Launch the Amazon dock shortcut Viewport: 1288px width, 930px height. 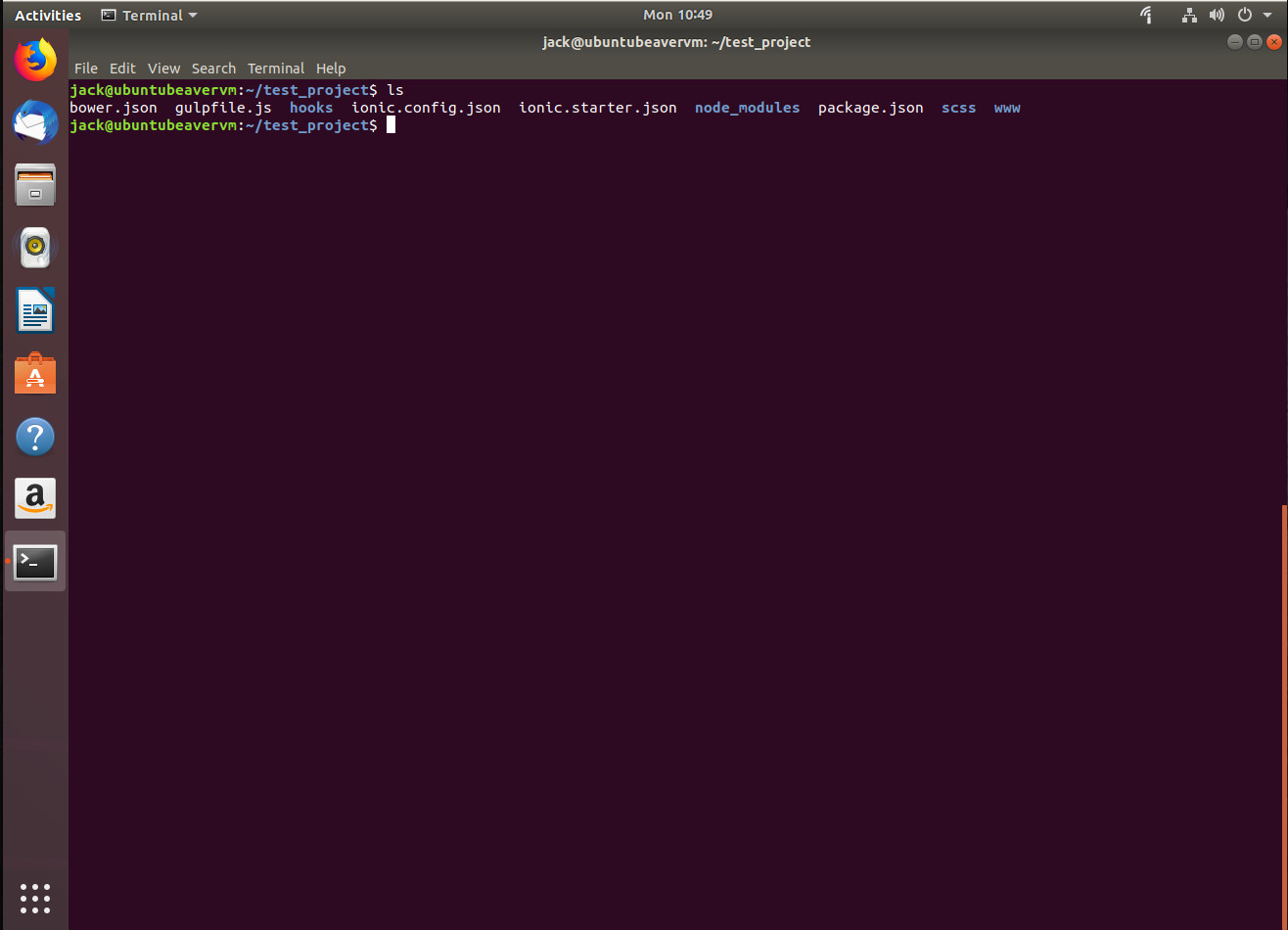pyautogui.click(x=35, y=498)
